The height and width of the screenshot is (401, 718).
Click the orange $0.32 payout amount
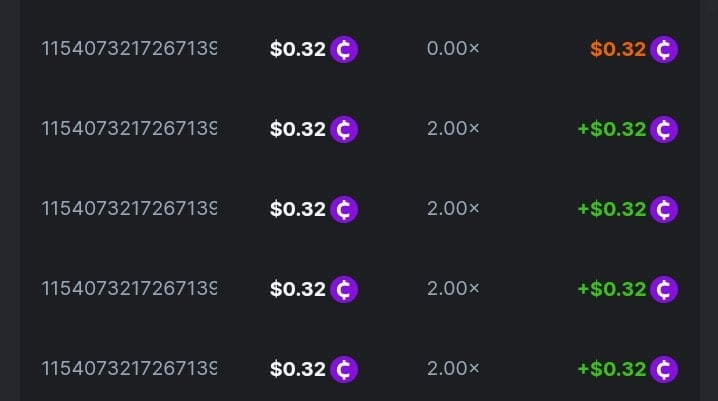[617, 49]
